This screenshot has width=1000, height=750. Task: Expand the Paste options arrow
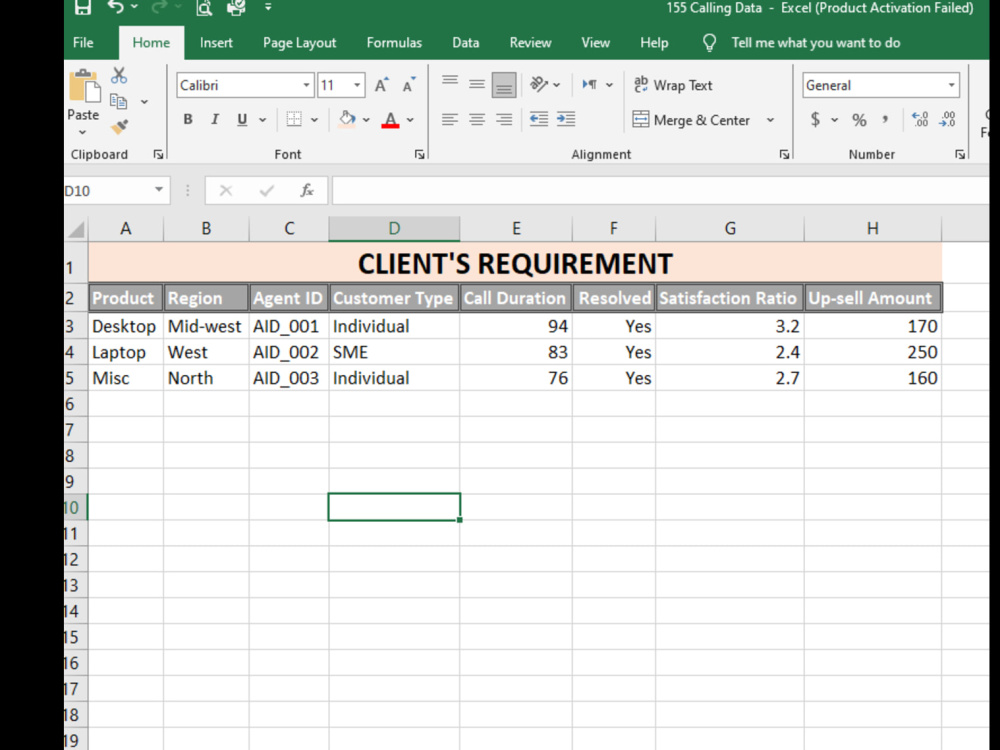tap(83, 133)
